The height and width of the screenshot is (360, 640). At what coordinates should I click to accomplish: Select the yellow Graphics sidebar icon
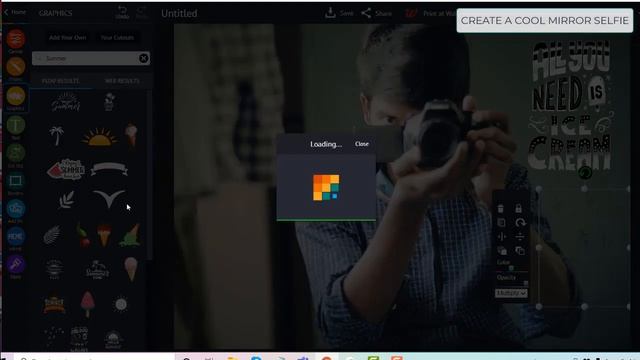click(x=16, y=96)
